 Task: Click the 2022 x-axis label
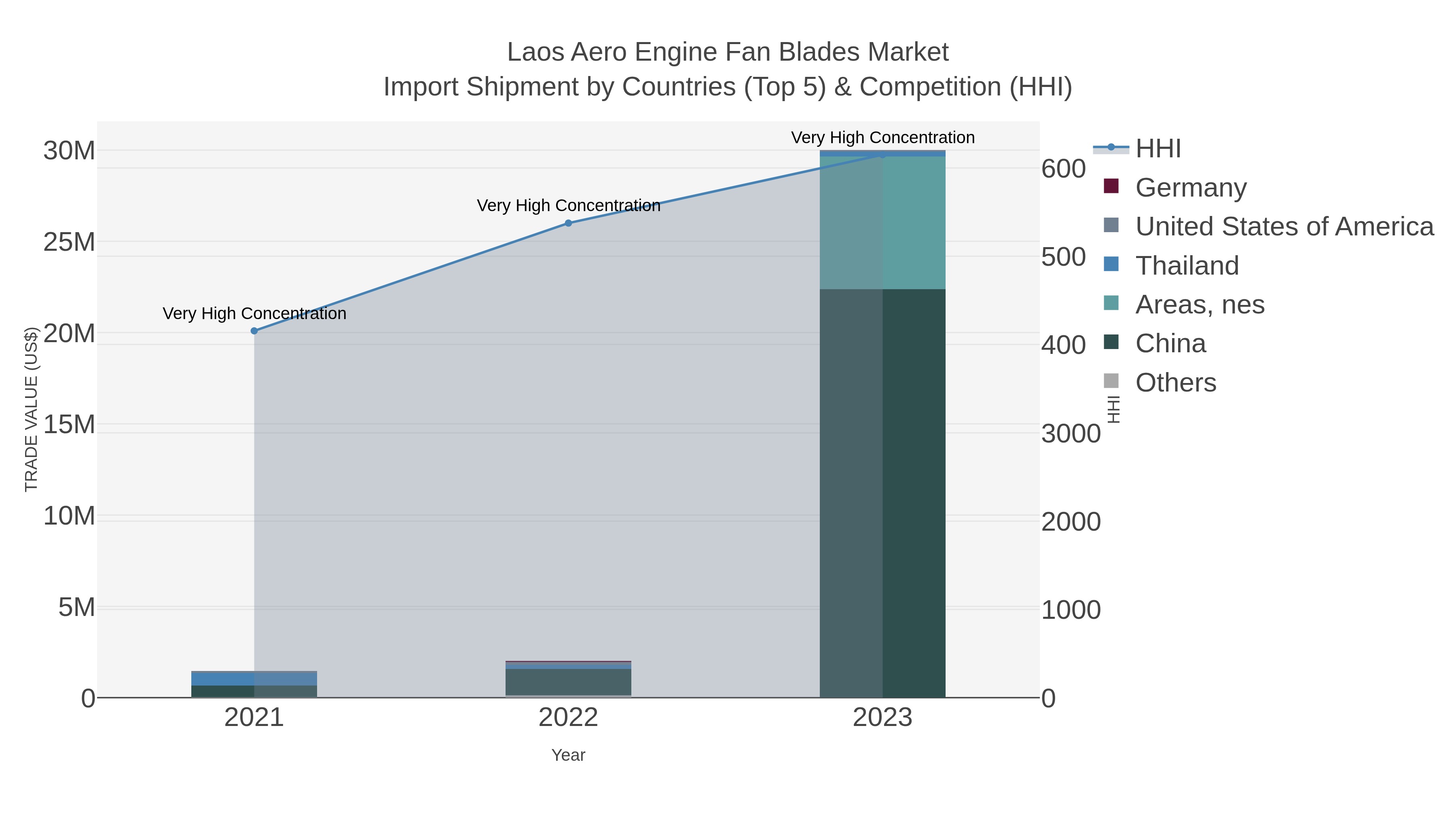click(x=569, y=718)
